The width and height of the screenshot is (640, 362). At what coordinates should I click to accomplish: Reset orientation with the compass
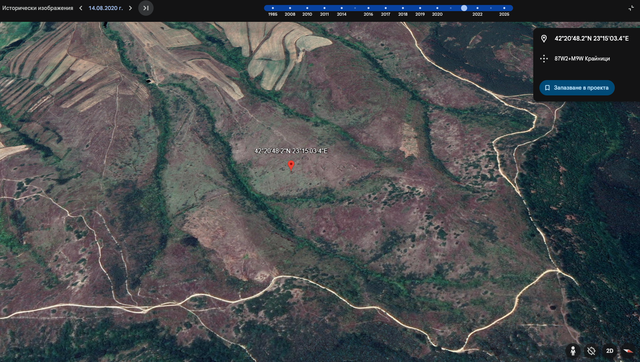click(x=628, y=351)
